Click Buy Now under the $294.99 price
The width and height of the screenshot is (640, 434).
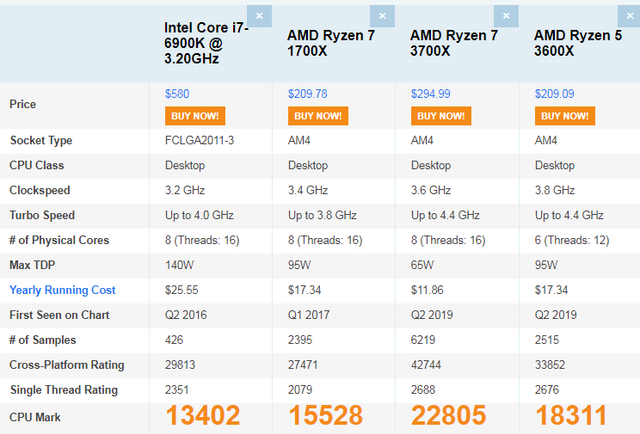[441, 116]
